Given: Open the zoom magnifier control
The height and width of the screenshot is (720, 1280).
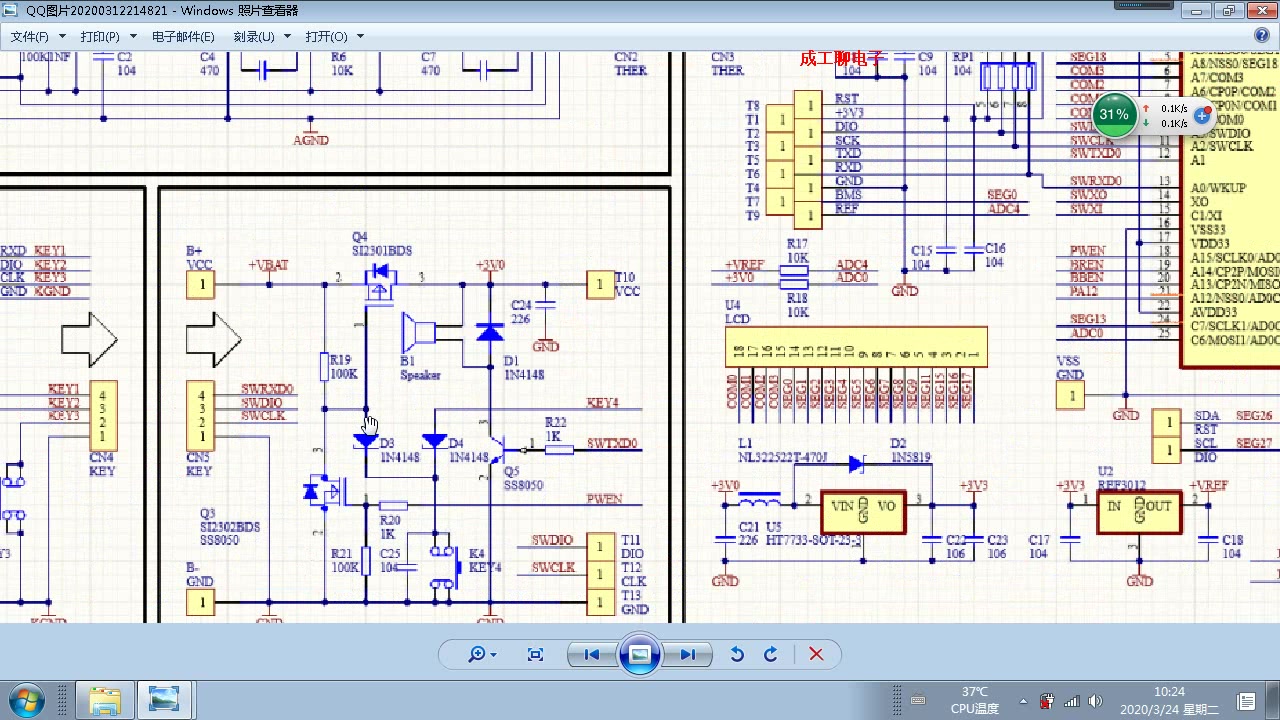Looking at the screenshot, I should [x=482, y=654].
